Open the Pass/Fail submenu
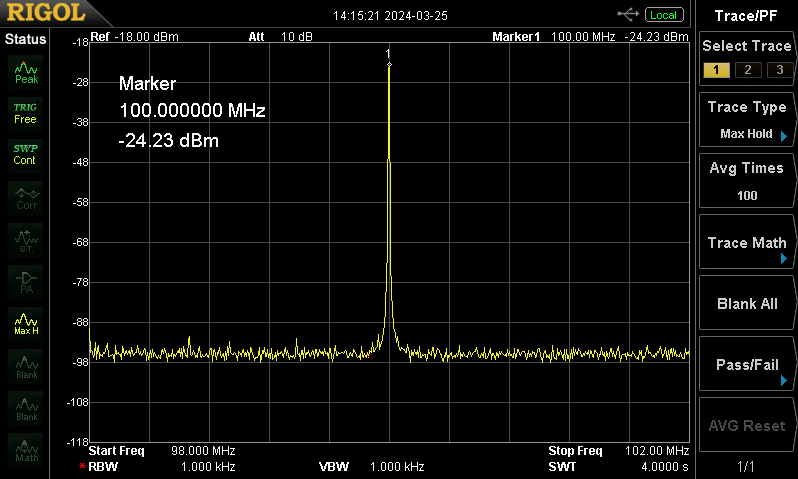 point(747,365)
